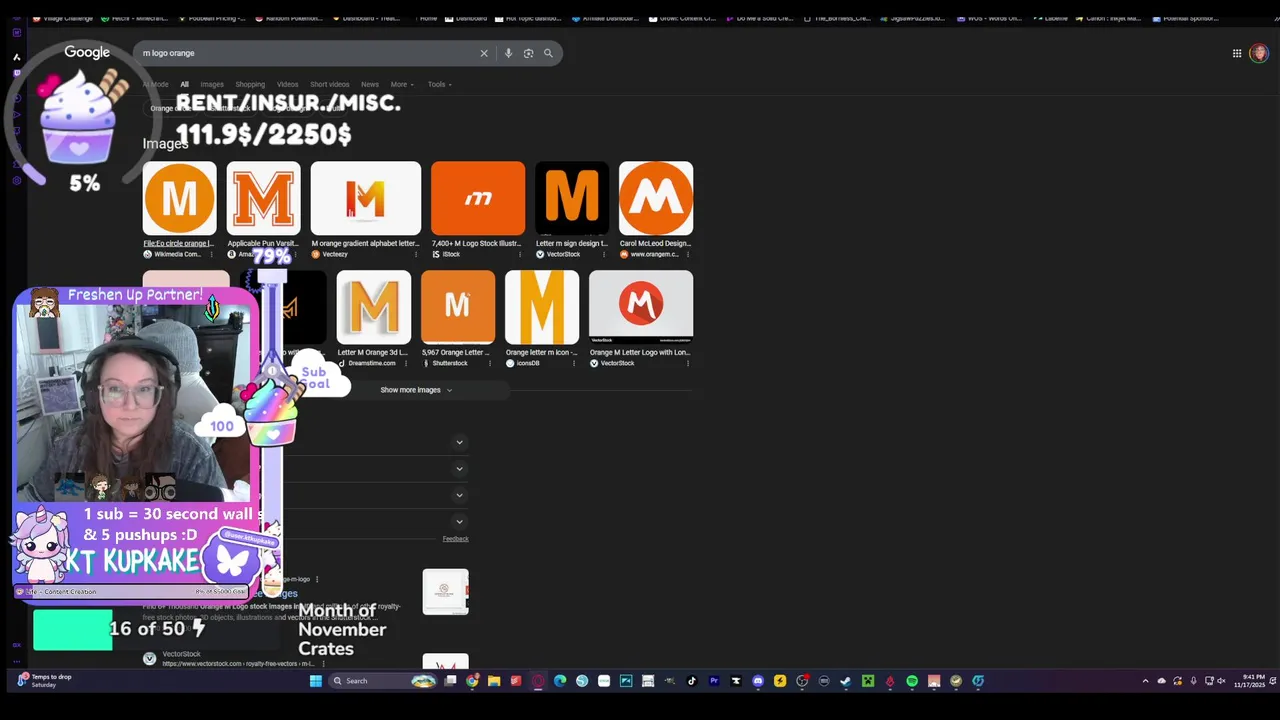Show hidden system tray icons
The image size is (1280, 720).
1145,681
